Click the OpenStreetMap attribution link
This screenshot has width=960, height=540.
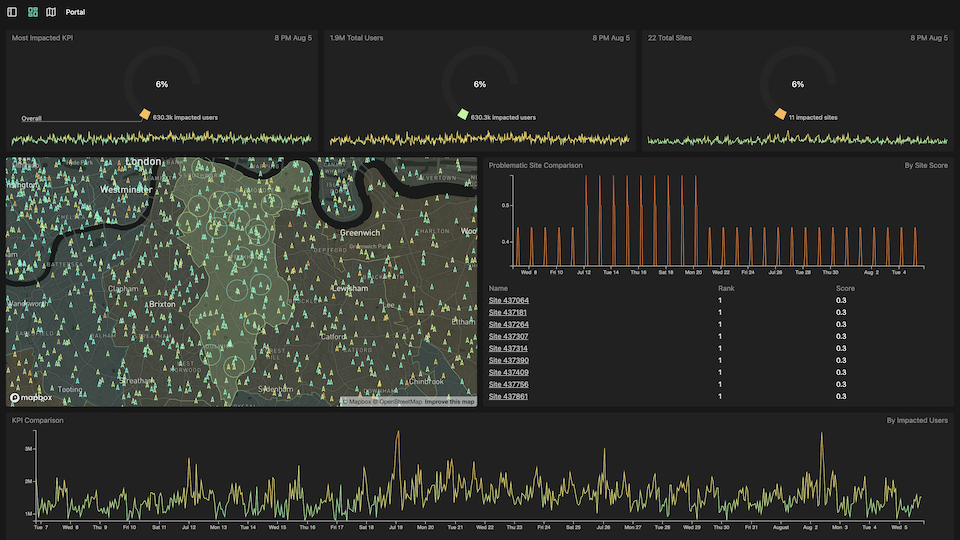(400, 402)
